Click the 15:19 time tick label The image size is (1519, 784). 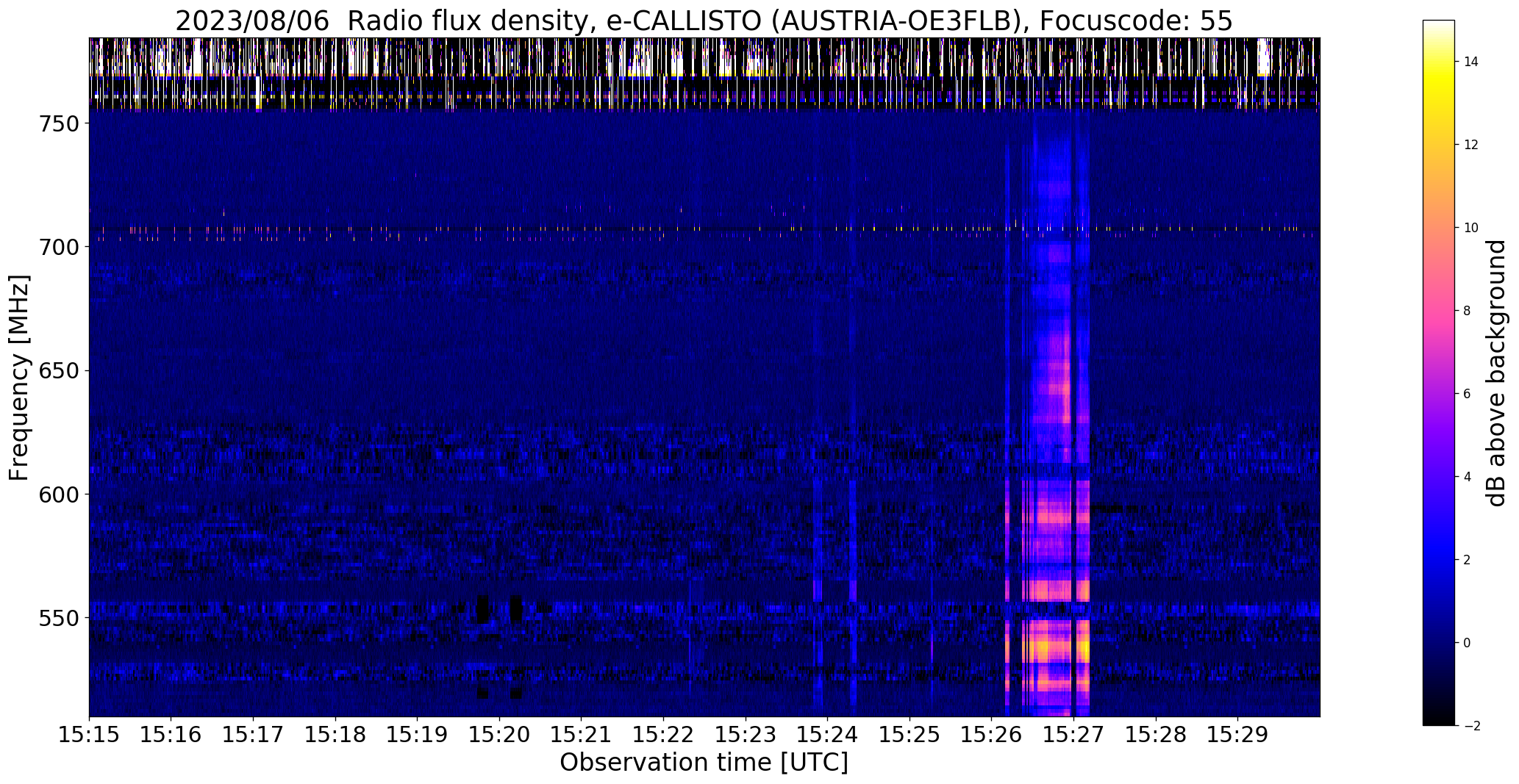pyautogui.click(x=418, y=734)
